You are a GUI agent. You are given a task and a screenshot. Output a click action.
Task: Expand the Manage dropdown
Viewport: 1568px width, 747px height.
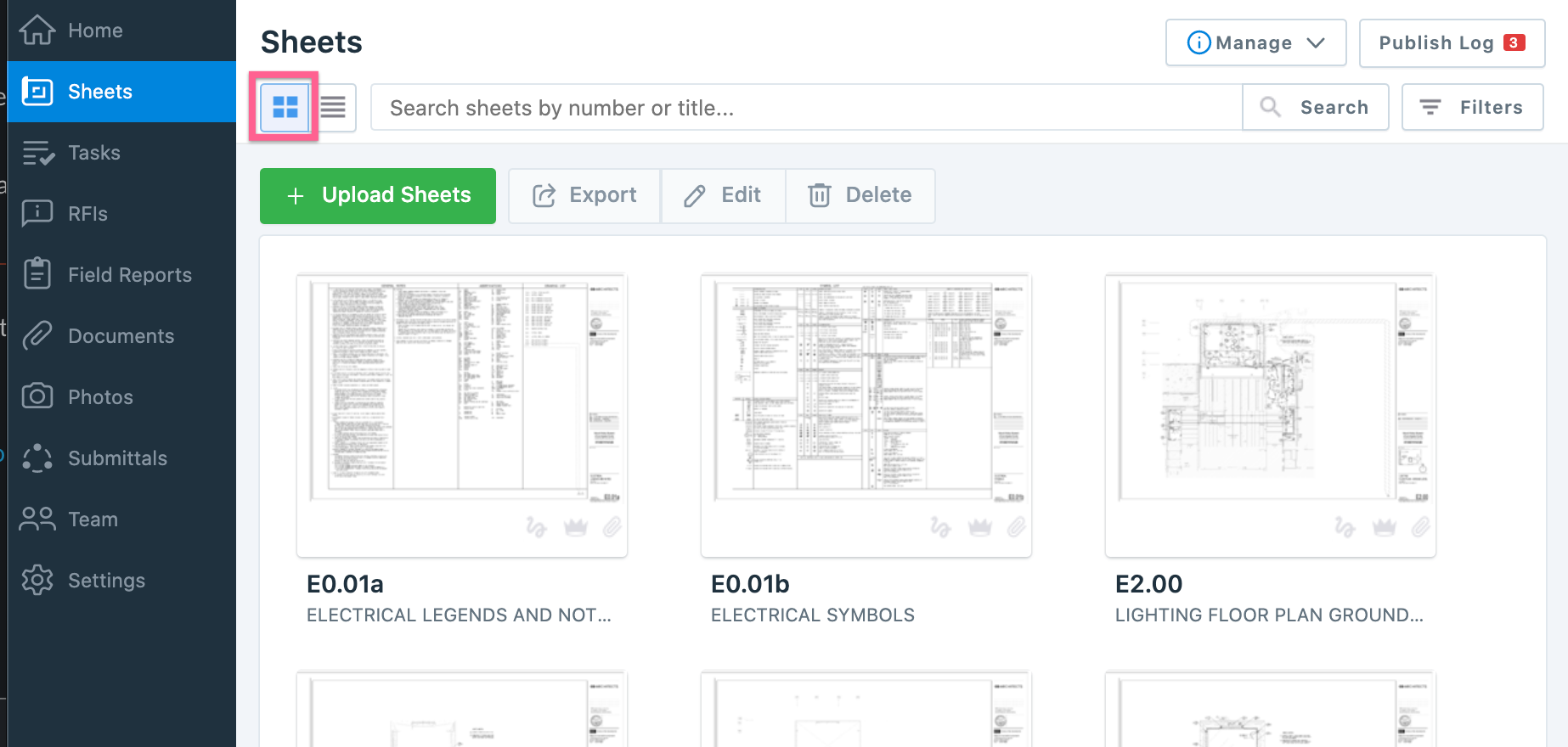point(1255,42)
